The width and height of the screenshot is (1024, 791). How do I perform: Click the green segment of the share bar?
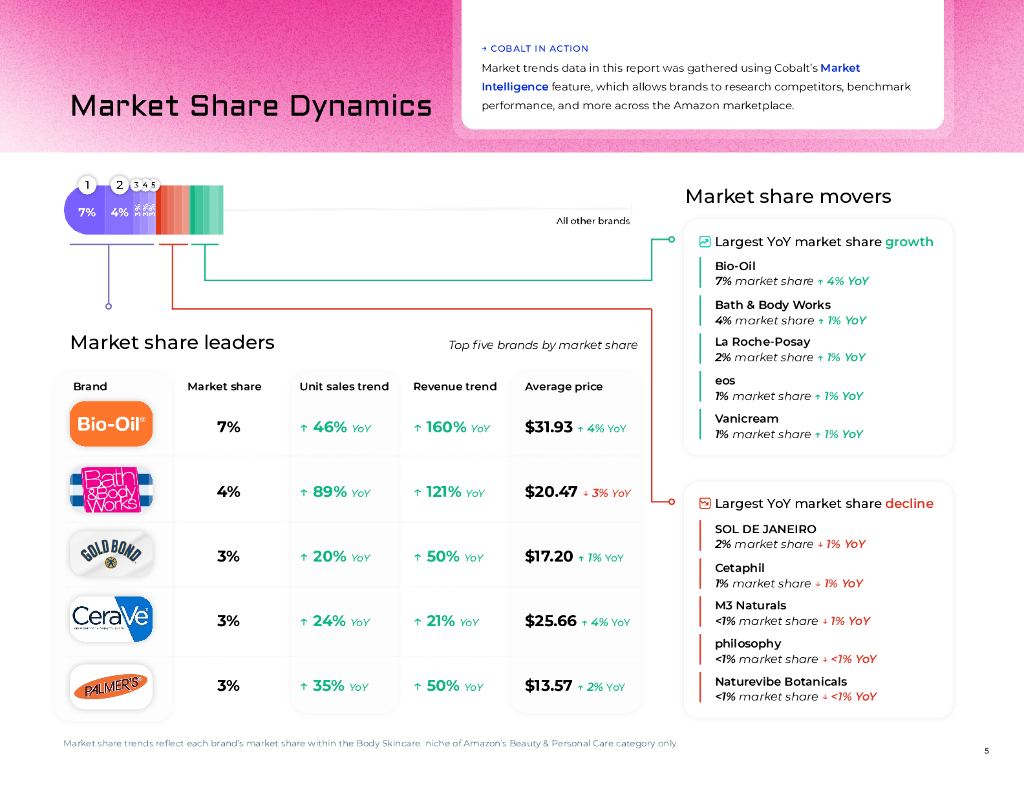(x=206, y=211)
